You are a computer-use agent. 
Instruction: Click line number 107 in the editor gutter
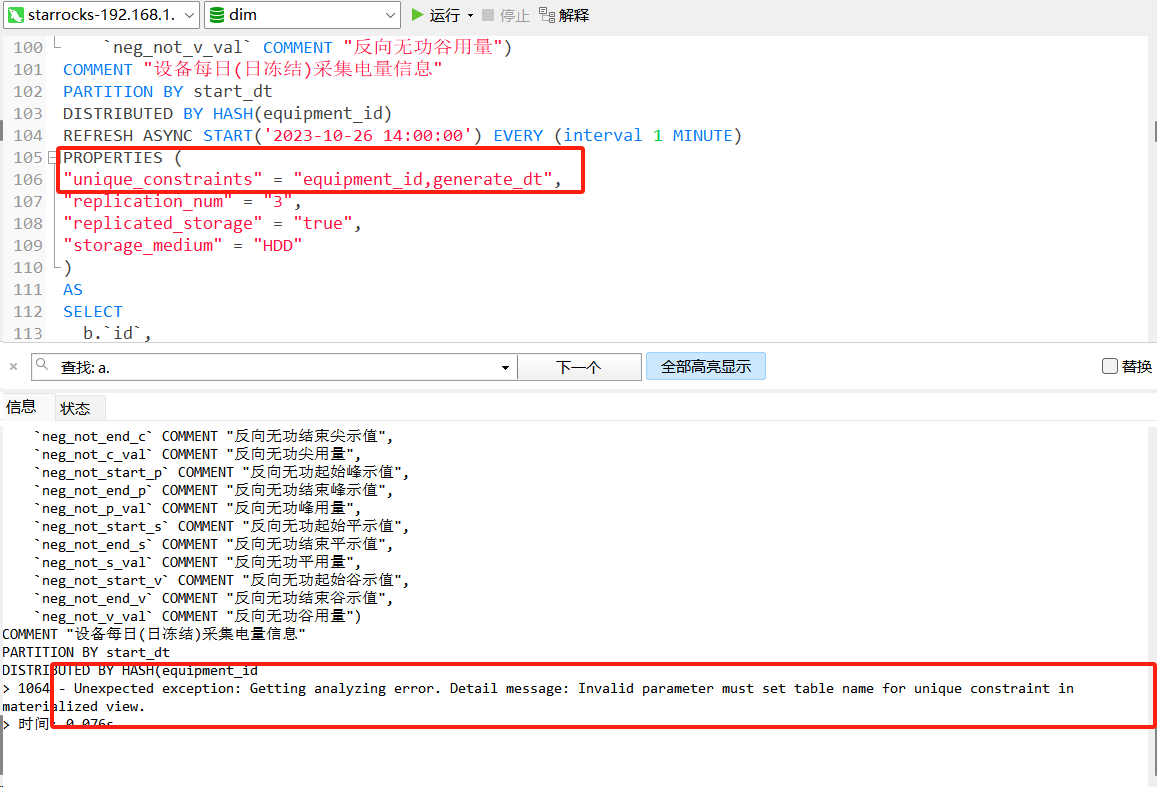coord(28,202)
